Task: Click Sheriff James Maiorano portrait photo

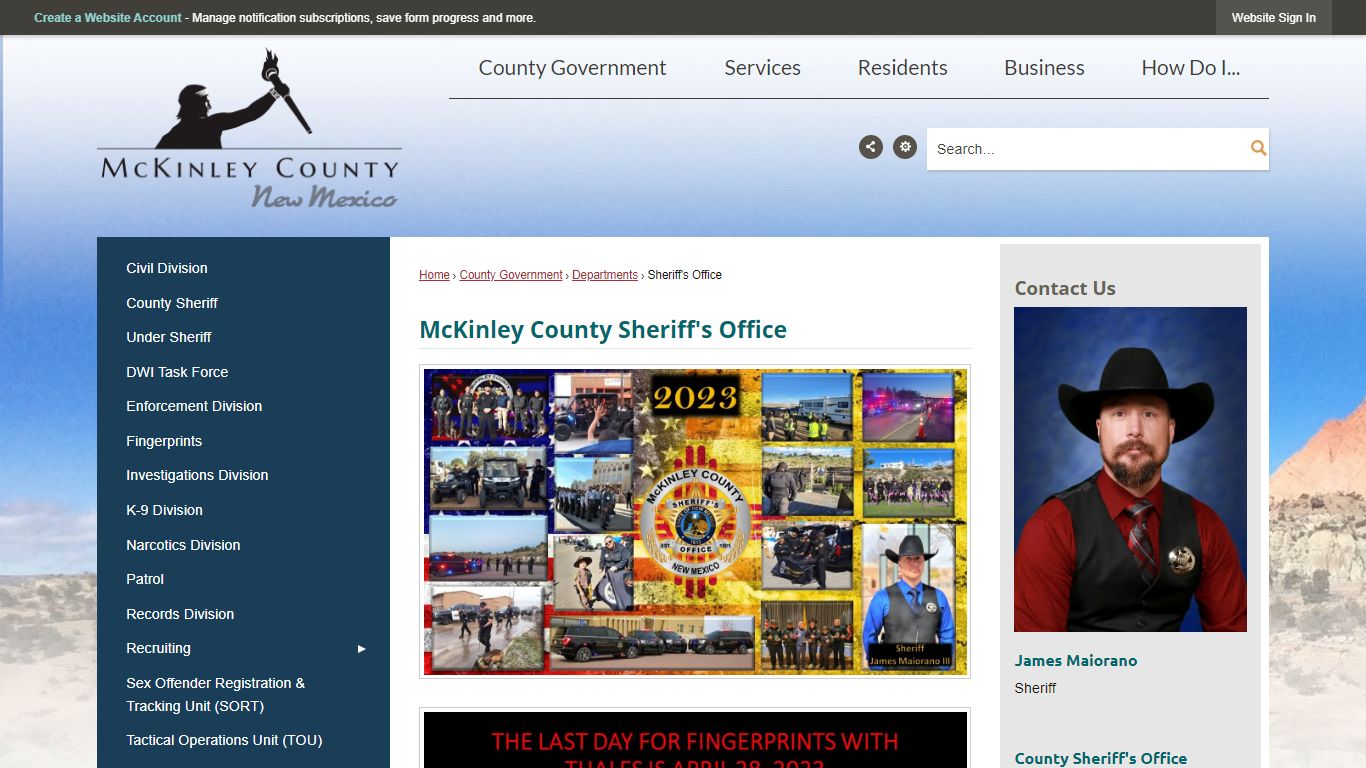Action: (x=1130, y=469)
